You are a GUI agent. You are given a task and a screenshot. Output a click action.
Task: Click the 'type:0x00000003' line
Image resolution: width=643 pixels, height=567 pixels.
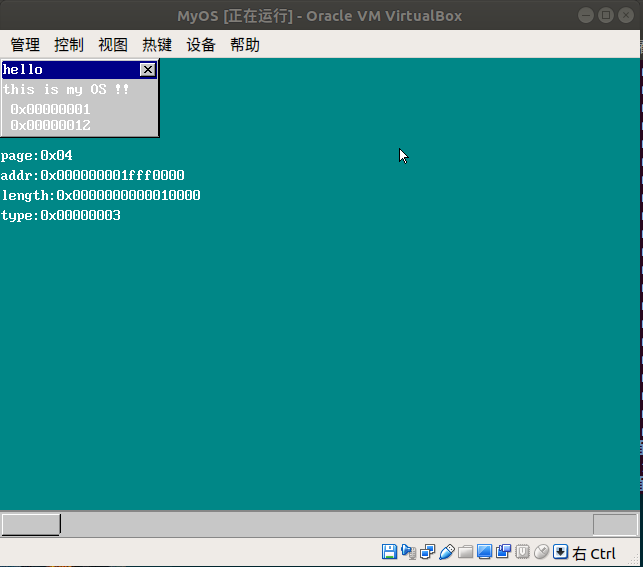(x=61, y=216)
